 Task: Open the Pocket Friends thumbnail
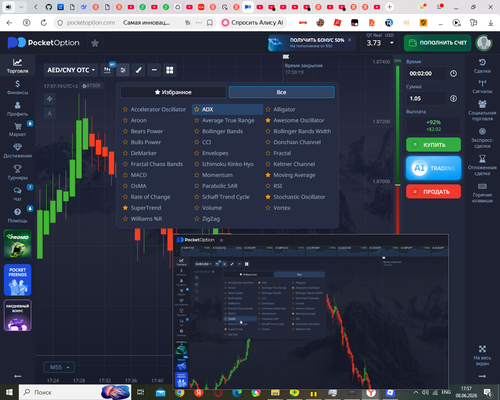tap(18, 280)
